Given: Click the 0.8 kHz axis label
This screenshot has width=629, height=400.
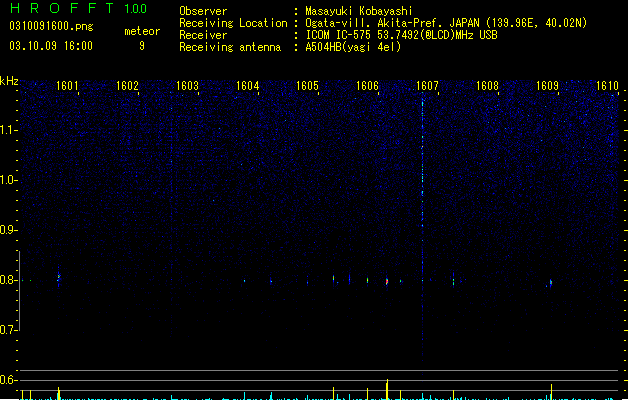Looking at the screenshot, I should (8, 280).
